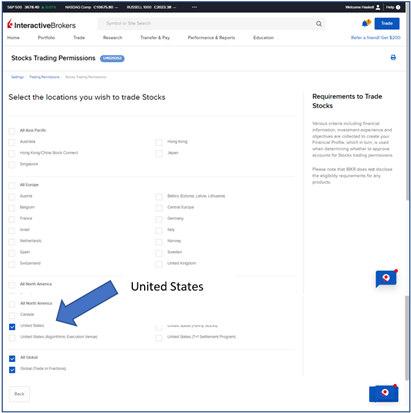Check the Singapore checkbox
411x413 pixels.
[12, 165]
